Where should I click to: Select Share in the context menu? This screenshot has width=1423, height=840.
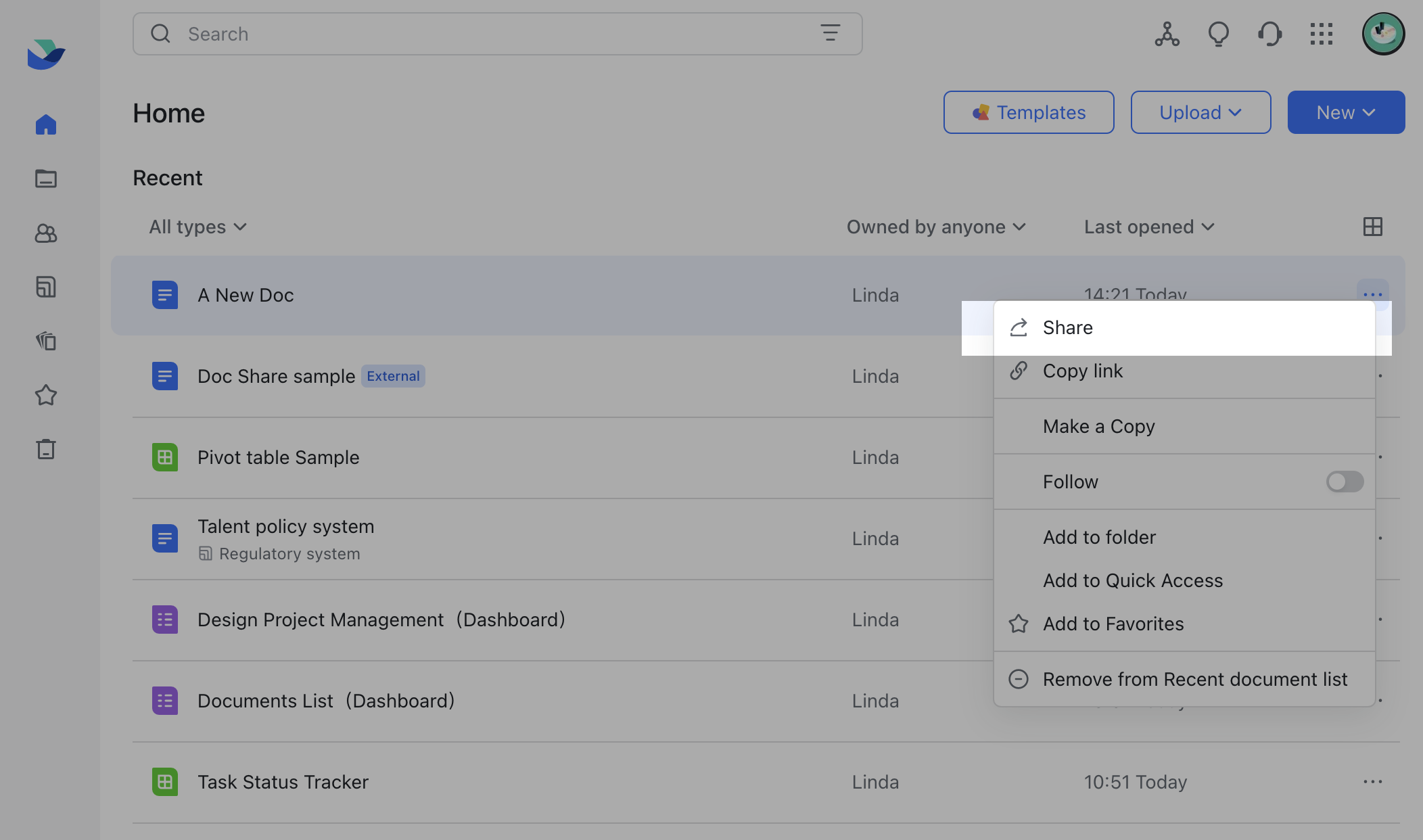click(1067, 327)
